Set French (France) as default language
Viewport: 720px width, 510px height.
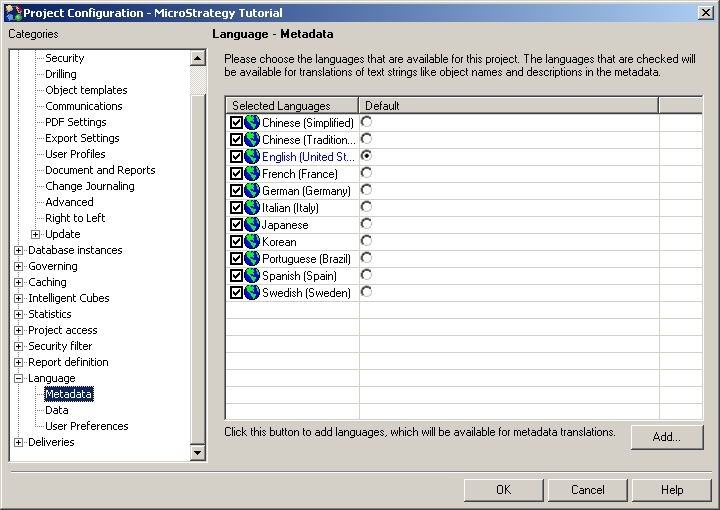click(x=366, y=173)
